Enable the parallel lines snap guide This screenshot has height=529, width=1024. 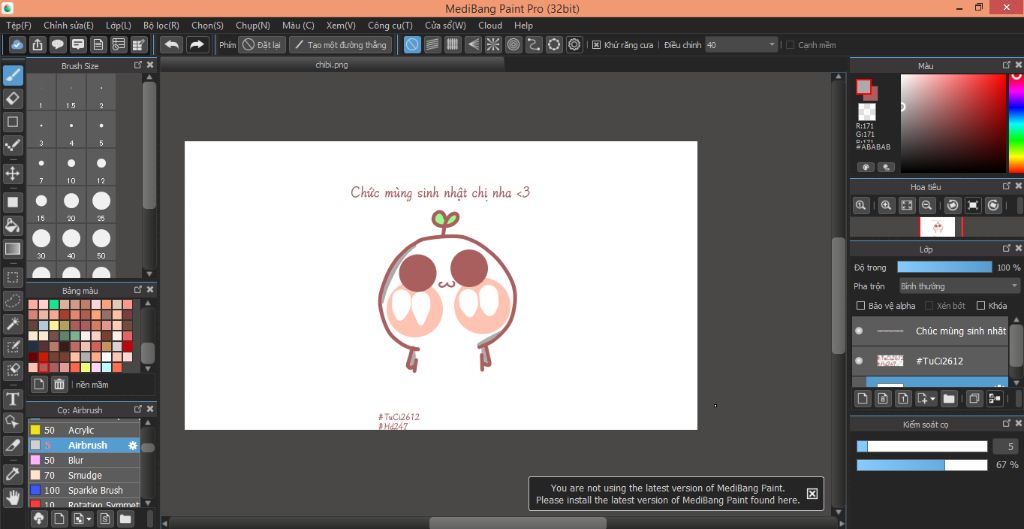(x=432, y=44)
